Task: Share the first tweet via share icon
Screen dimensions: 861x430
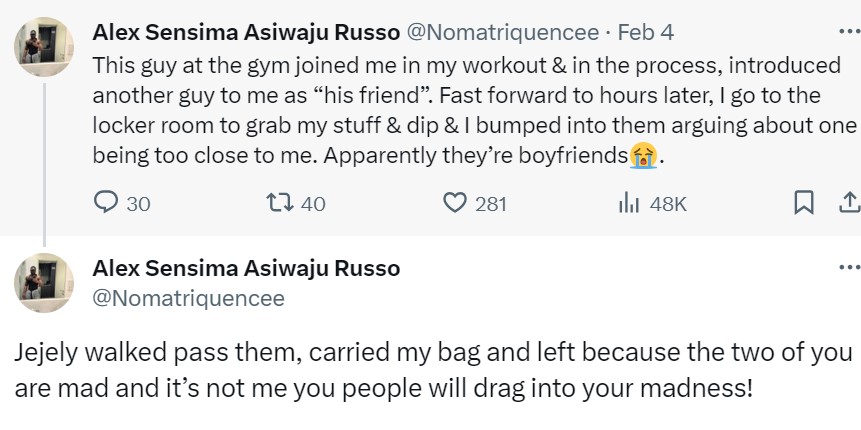Action: (x=850, y=203)
